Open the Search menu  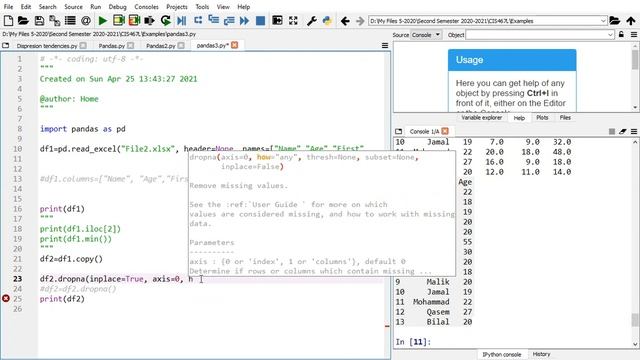[47, 7]
